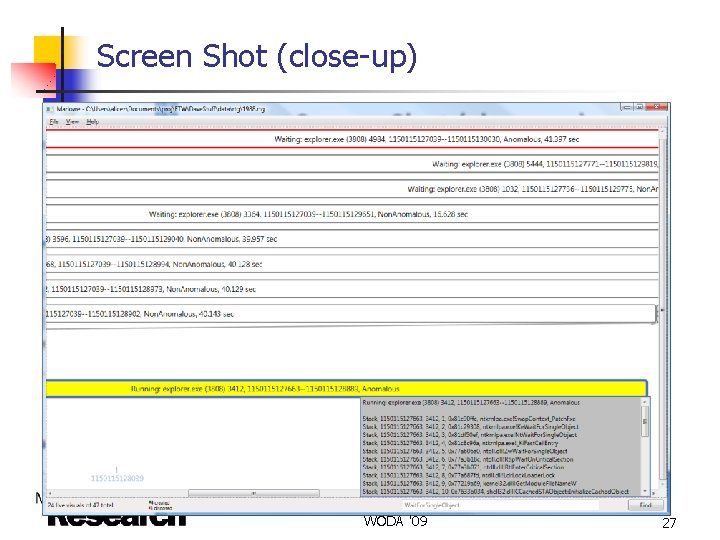
Task: Click the horizontal scrollbar thumb
Action: (253, 493)
